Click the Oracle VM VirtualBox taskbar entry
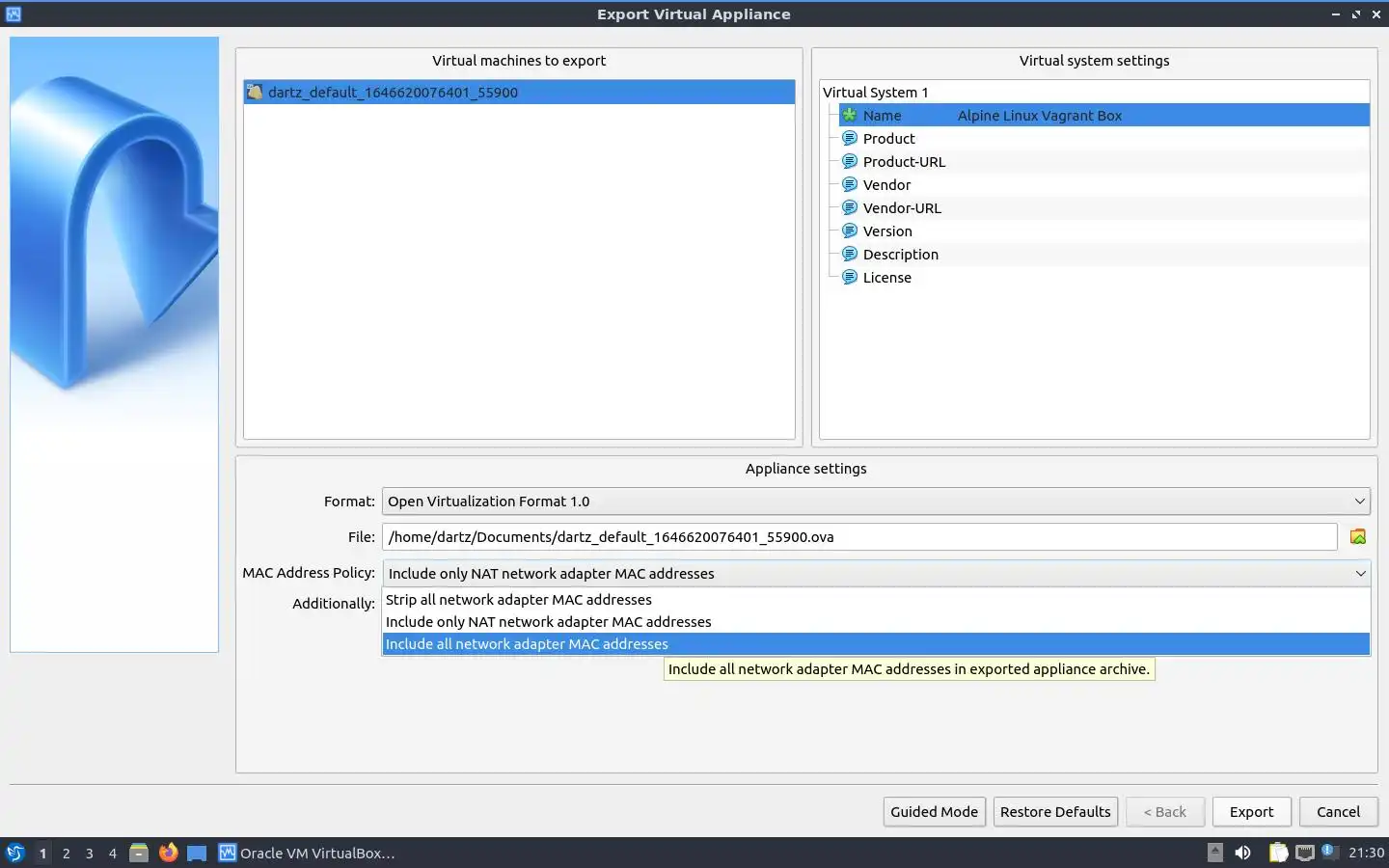 [x=308, y=853]
